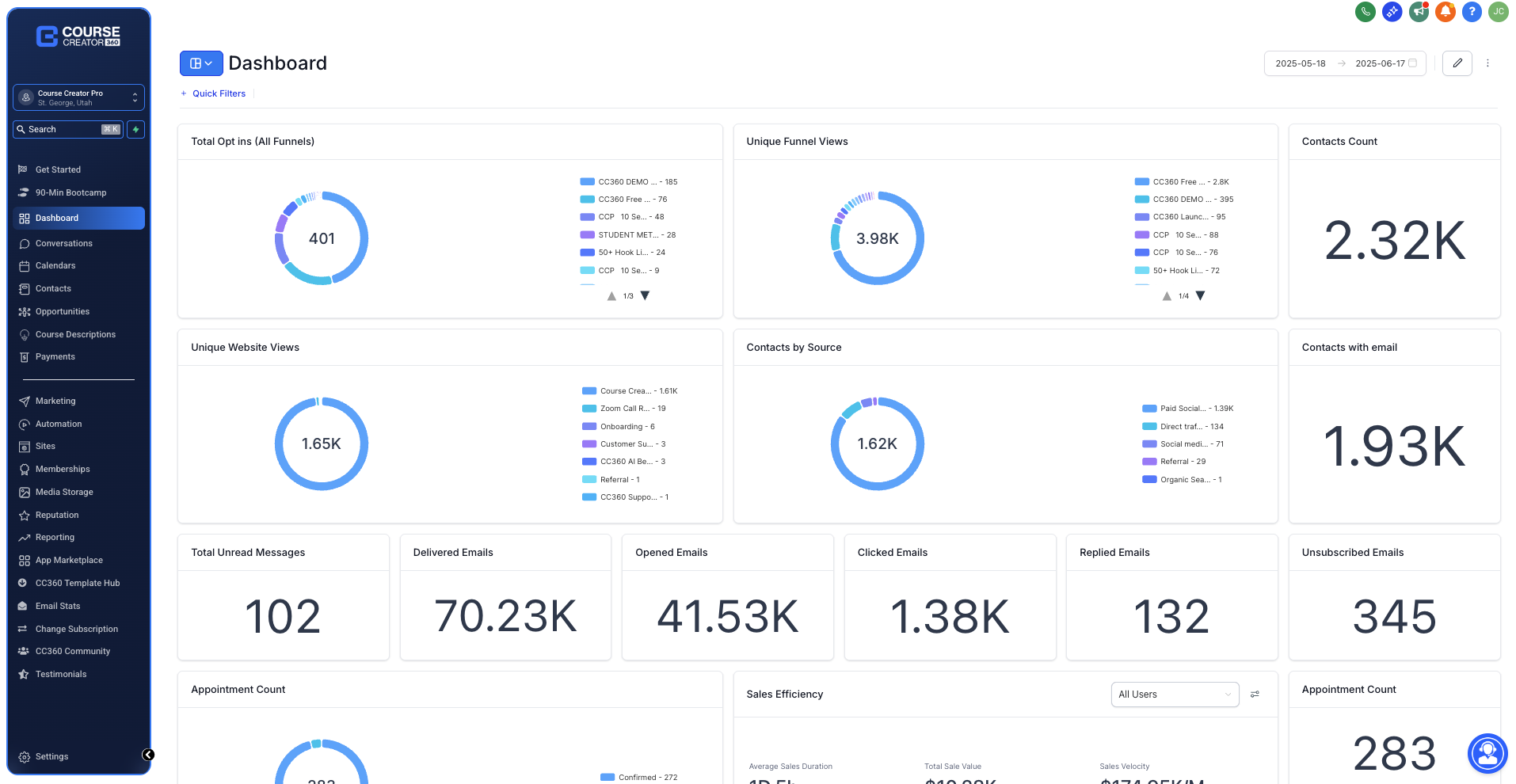Open notifications via the bell icon
1516x784 pixels.
tap(1445, 12)
